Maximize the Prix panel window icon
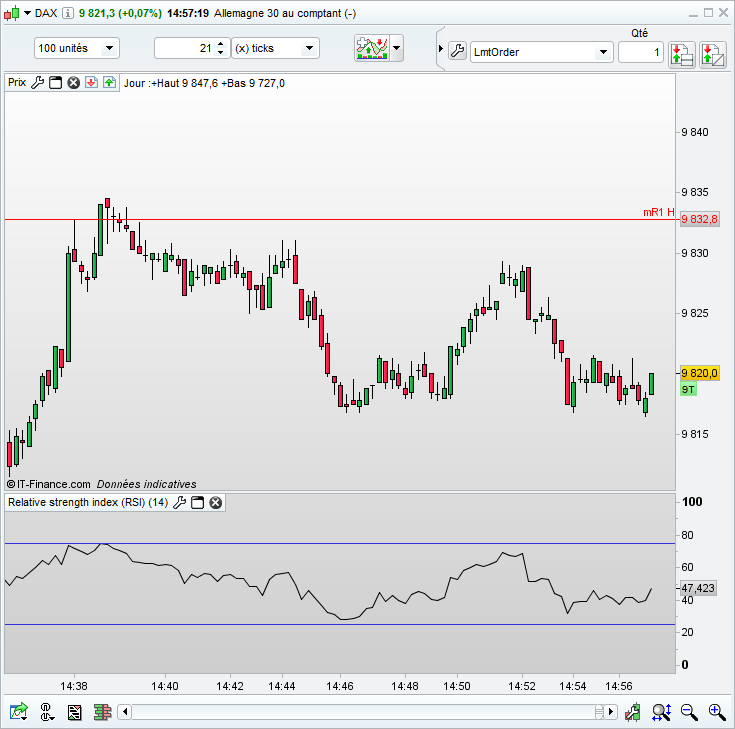 pos(56,83)
